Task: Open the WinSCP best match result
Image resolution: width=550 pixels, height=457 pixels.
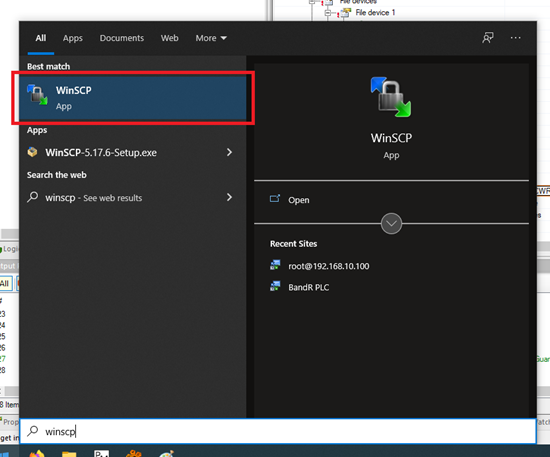Action: [x=133, y=98]
